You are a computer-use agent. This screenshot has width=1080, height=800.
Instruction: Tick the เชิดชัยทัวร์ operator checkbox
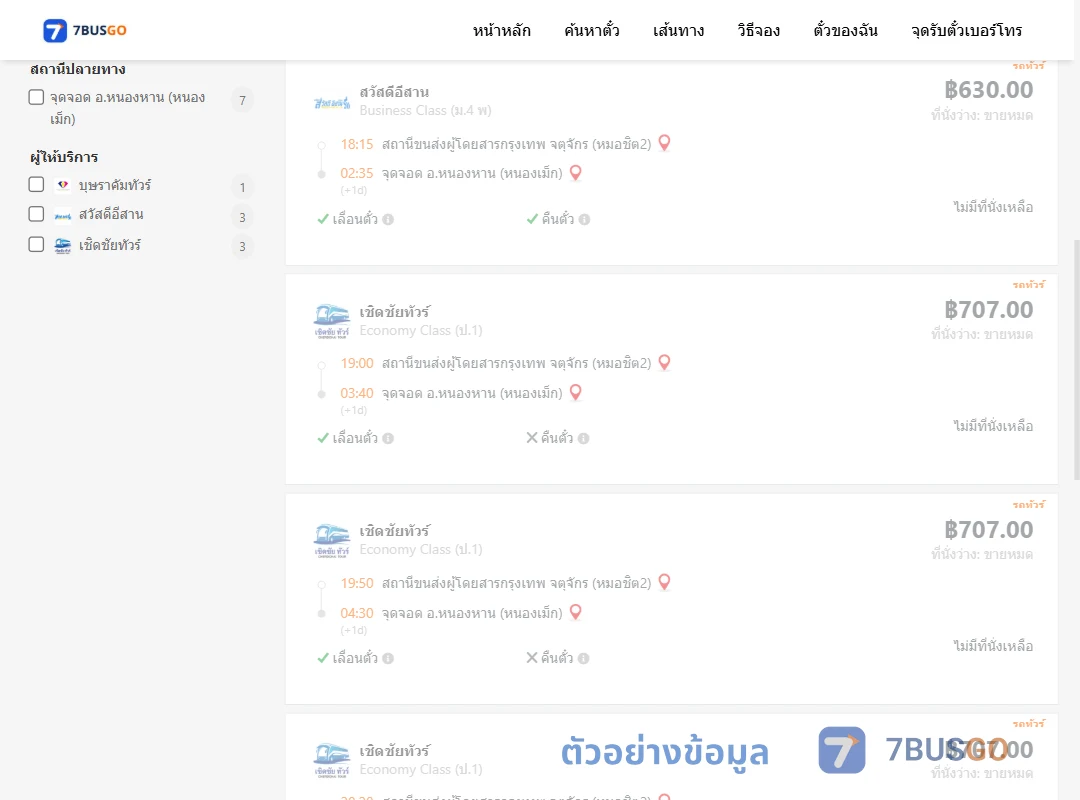pyautogui.click(x=37, y=245)
